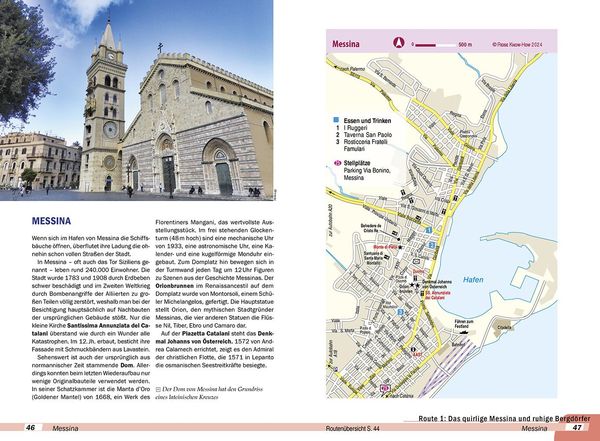Click page number 46 in the footer
This screenshot has height=441, width=600.
pos(31,428)
